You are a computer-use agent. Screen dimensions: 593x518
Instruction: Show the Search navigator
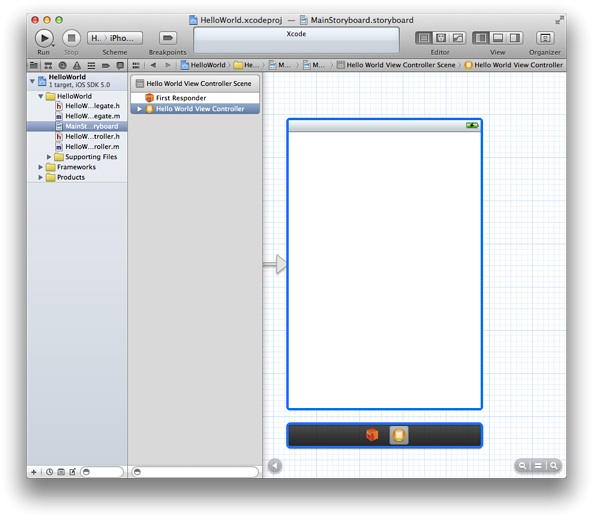62,65
